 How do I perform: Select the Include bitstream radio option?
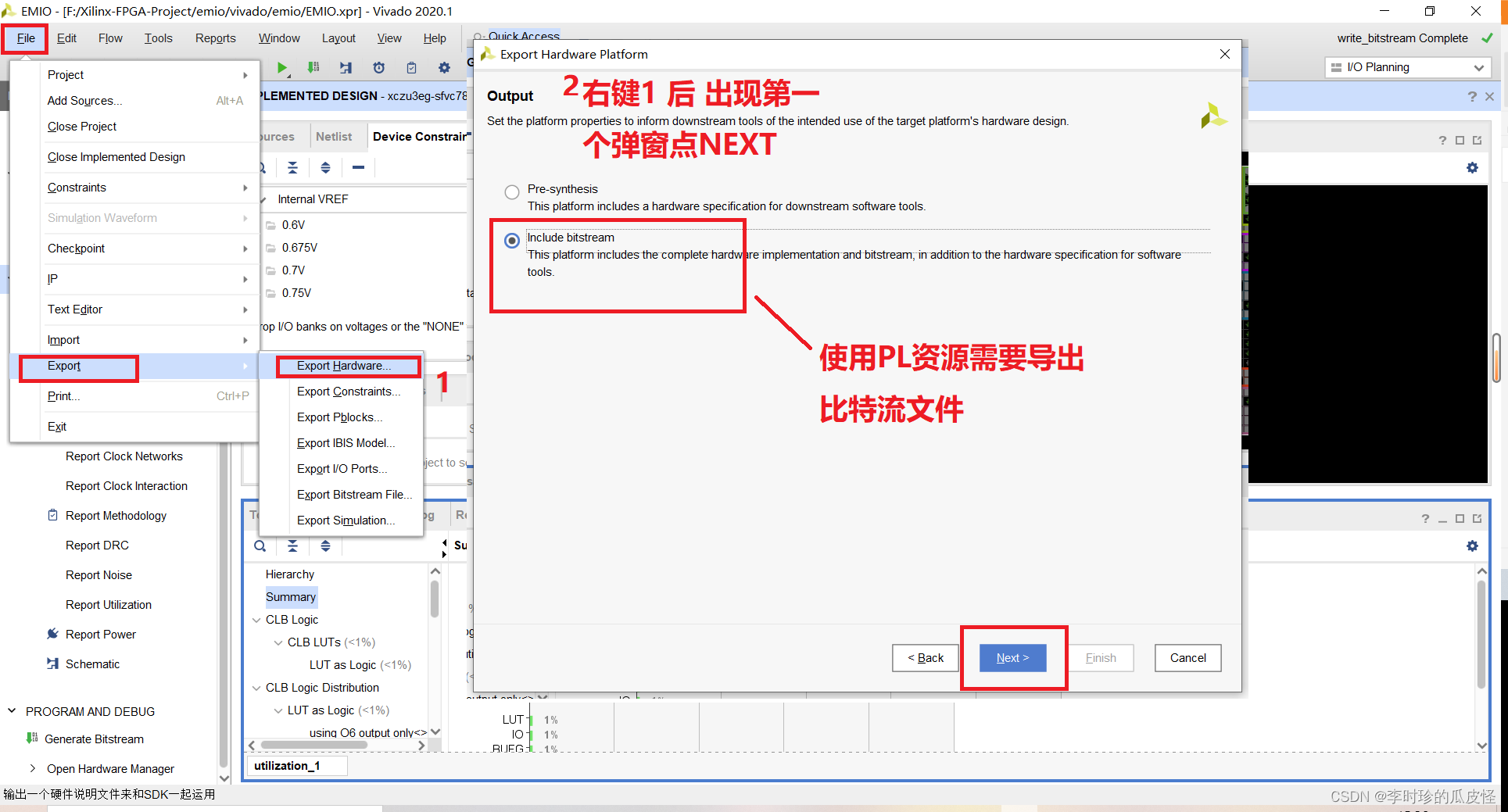coord(512,241)
